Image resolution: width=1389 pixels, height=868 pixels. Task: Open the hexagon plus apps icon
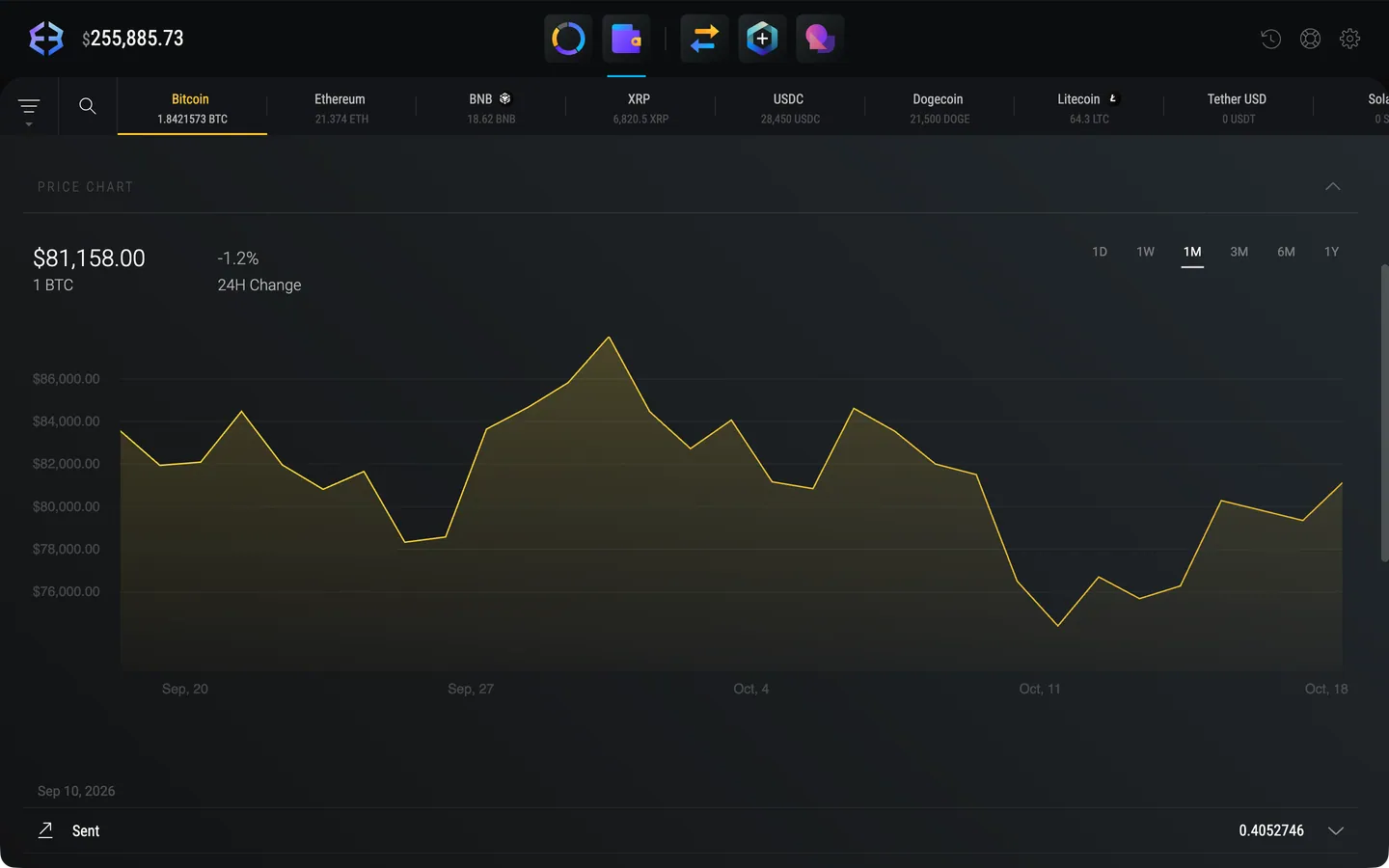tap(762, 39)
